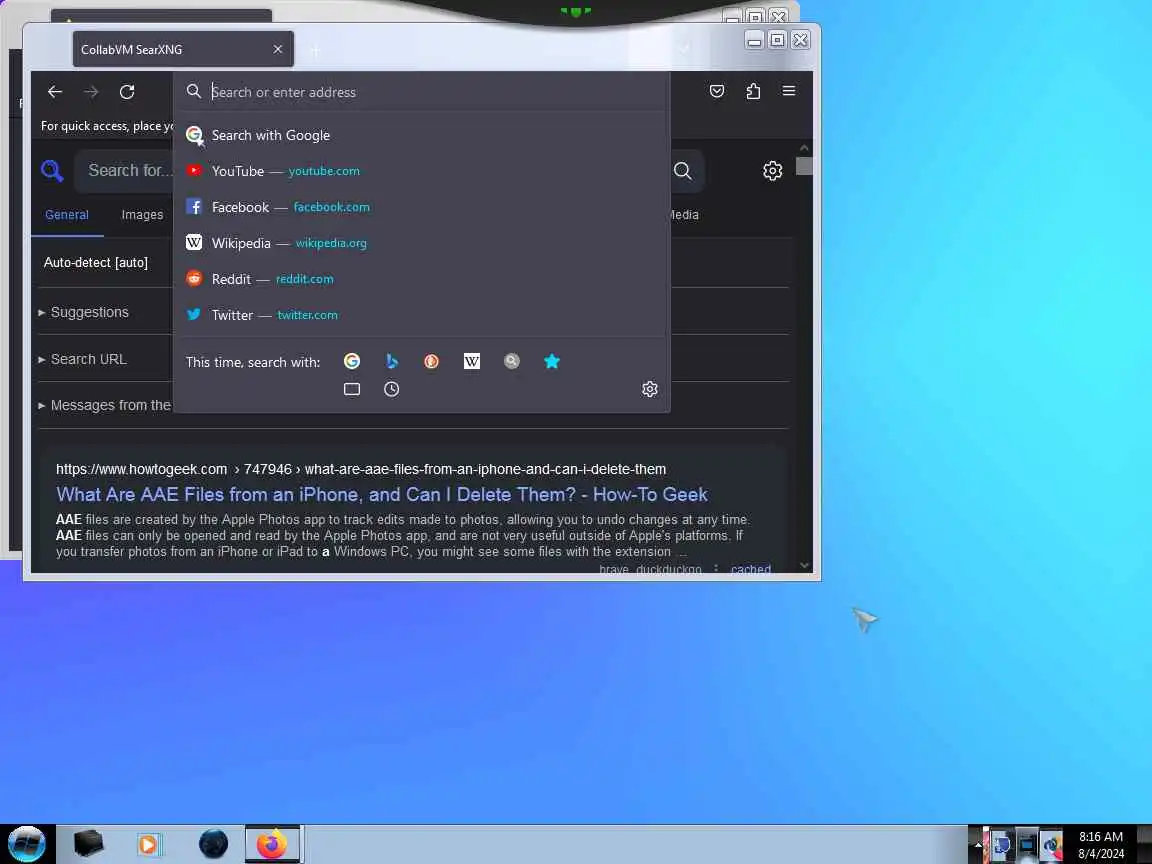Open the Auto-detect language dropdown
The width and height of the screenshot is (1152, 864).
96,262
